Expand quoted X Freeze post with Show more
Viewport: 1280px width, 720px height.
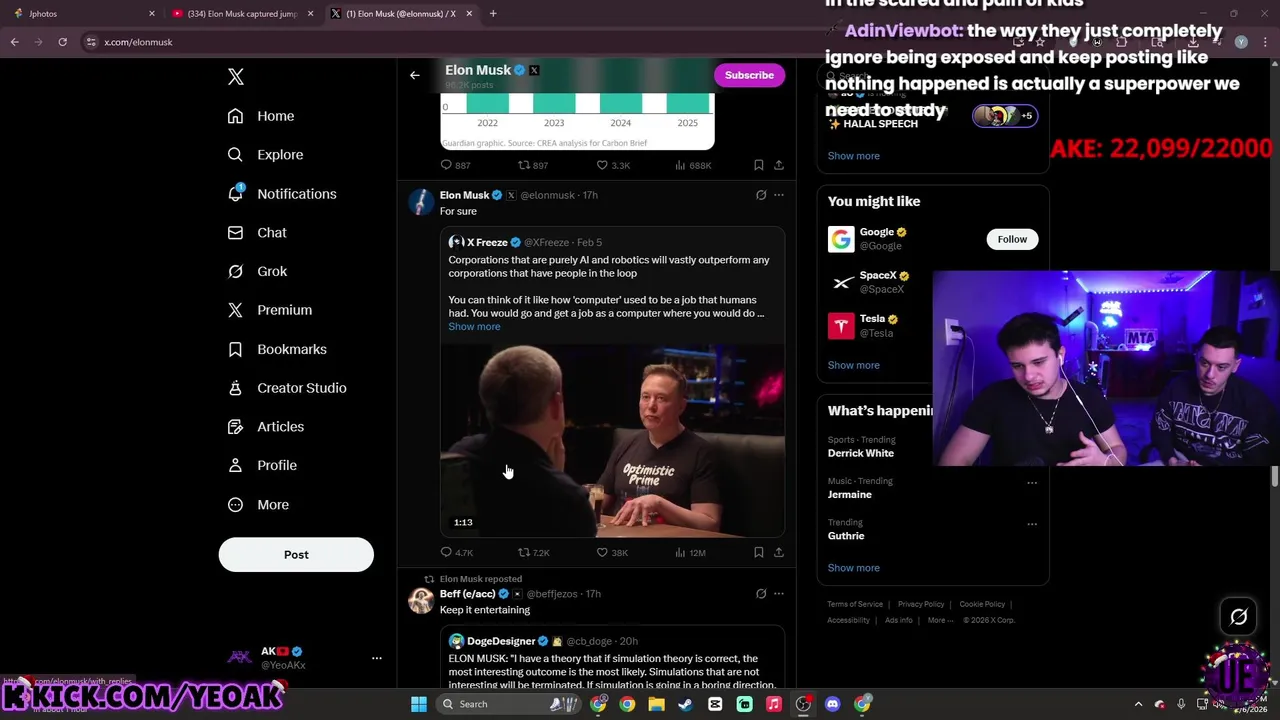[474, 327]
